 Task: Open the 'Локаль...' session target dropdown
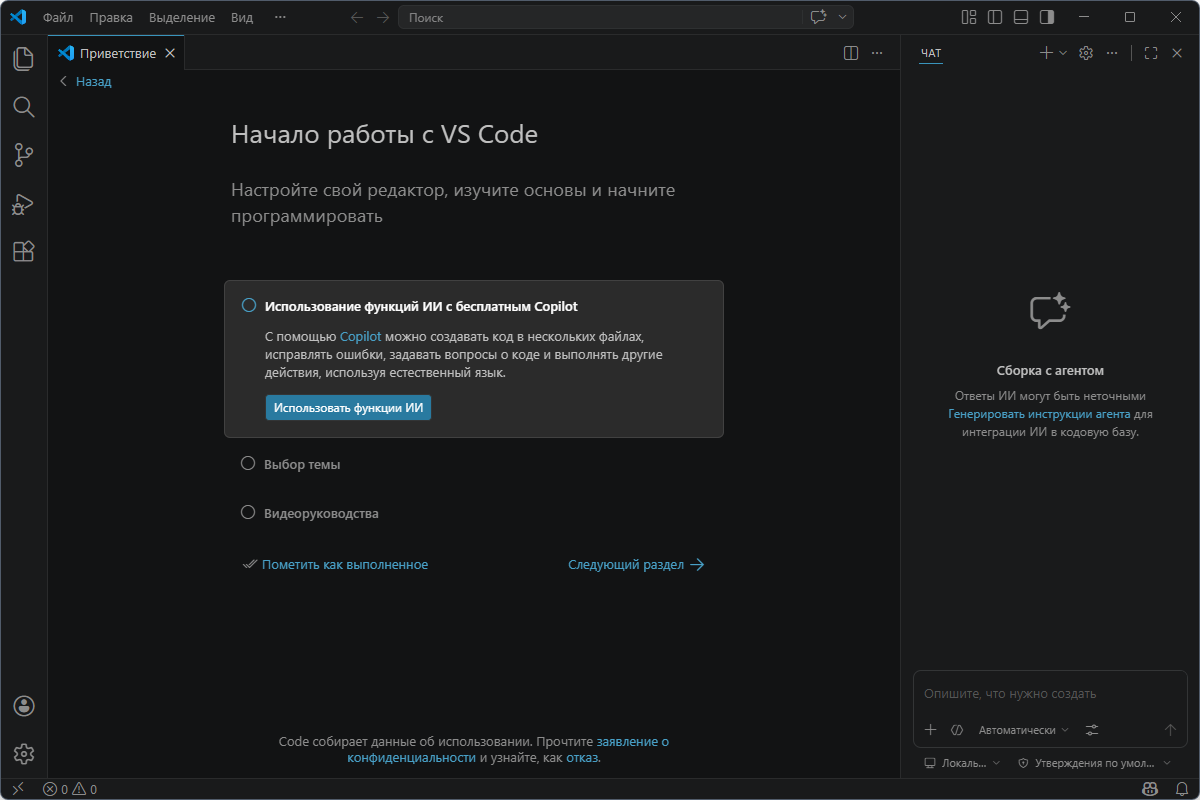click(x=962, y=763)
